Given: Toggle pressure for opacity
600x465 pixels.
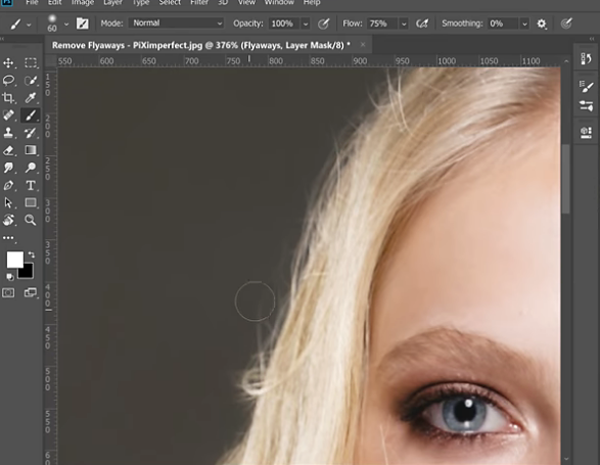Looking at the screenshot, I should [324, 24].
